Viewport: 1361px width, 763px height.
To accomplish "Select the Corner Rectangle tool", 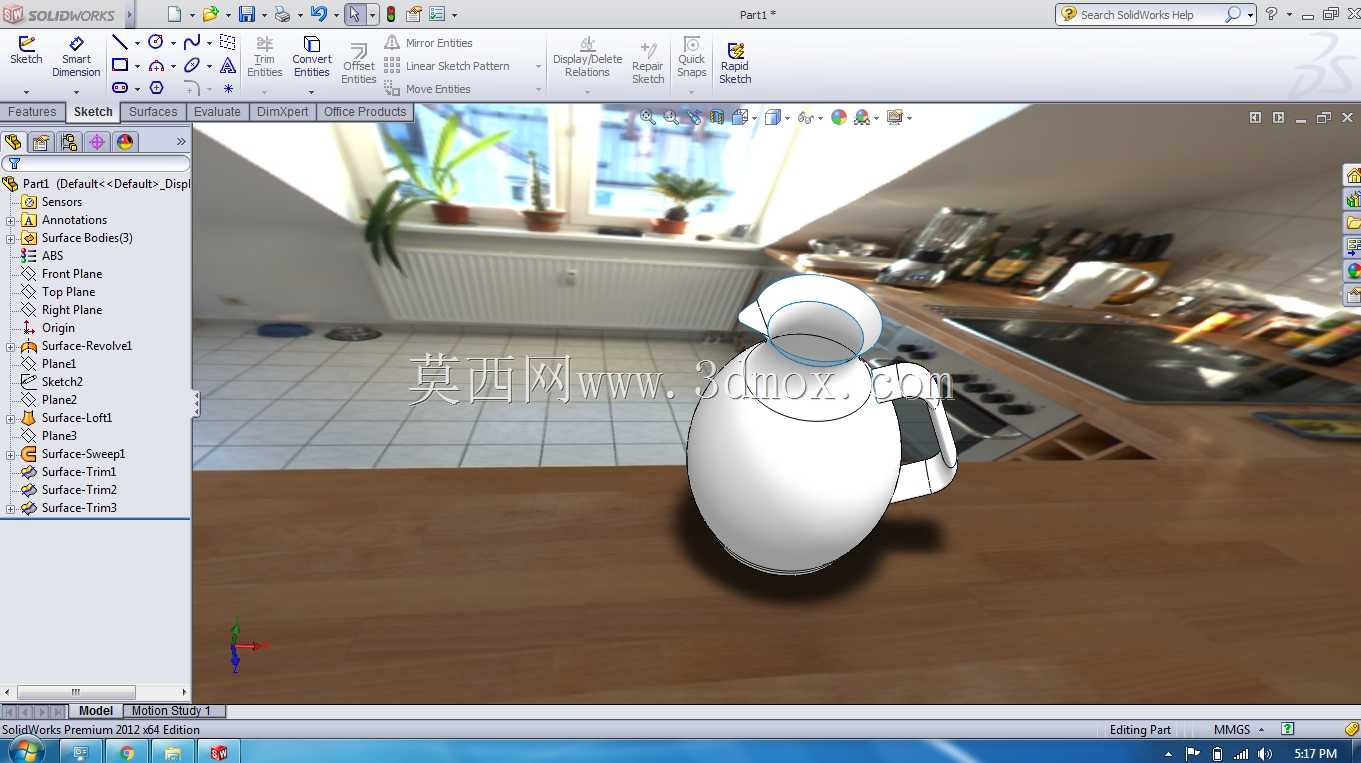I will coord(120,65).
